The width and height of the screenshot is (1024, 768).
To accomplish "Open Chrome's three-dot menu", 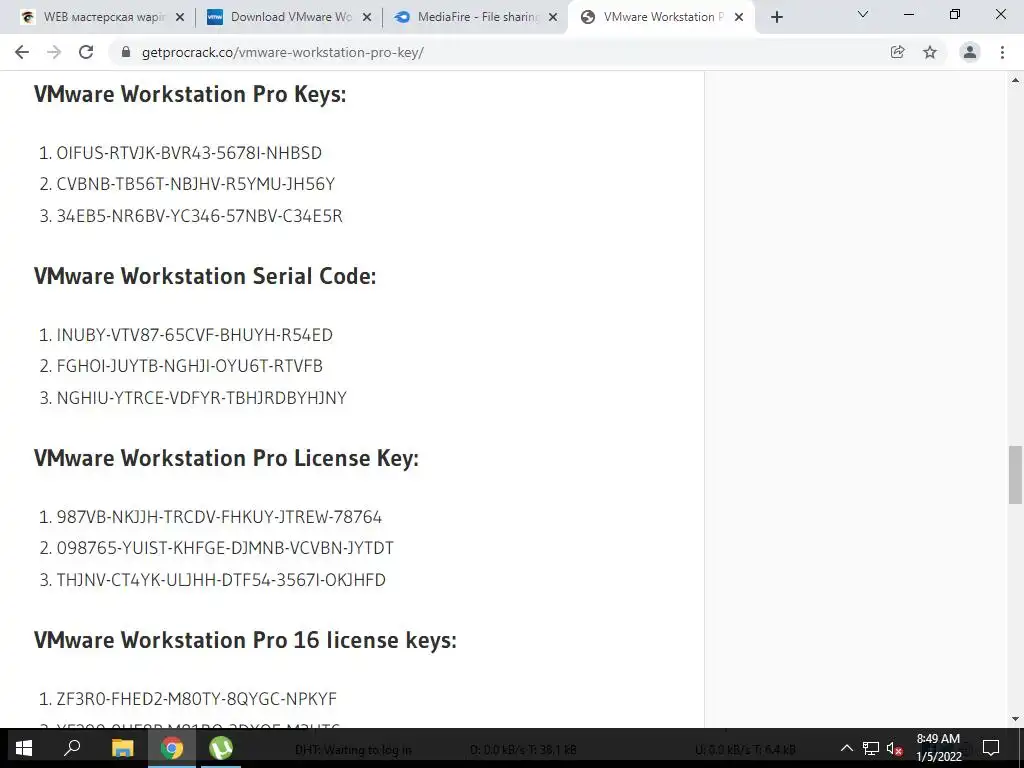I will tap(1002, 52).
